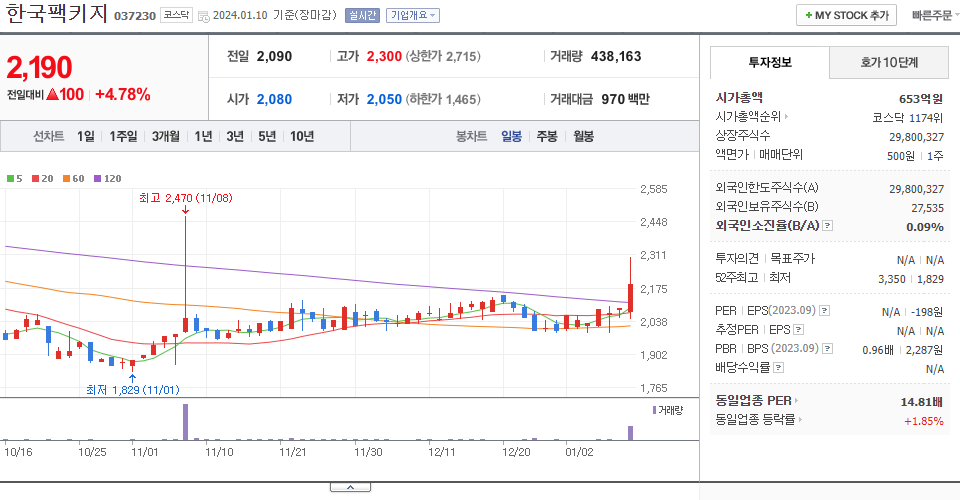
Task: Select 1일 line chart period
Action: [x=86, y=136]
